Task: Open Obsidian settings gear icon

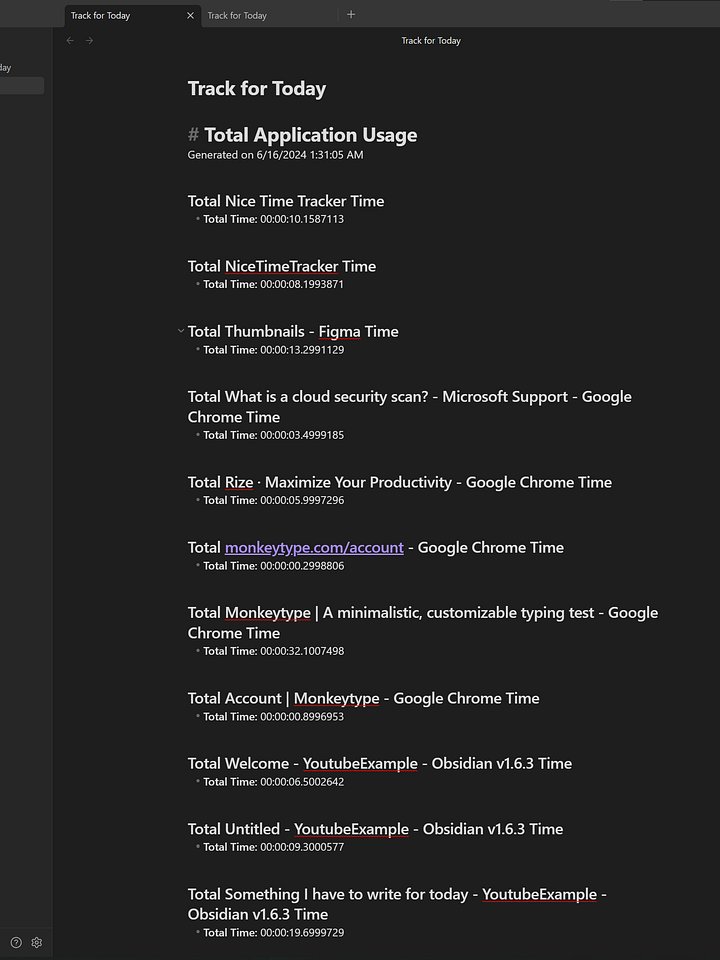Action: pos(37,942)
